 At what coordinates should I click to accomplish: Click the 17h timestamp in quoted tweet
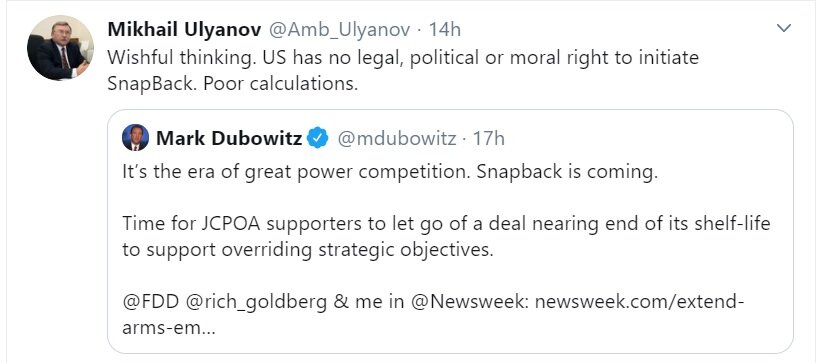coord(489,138)
